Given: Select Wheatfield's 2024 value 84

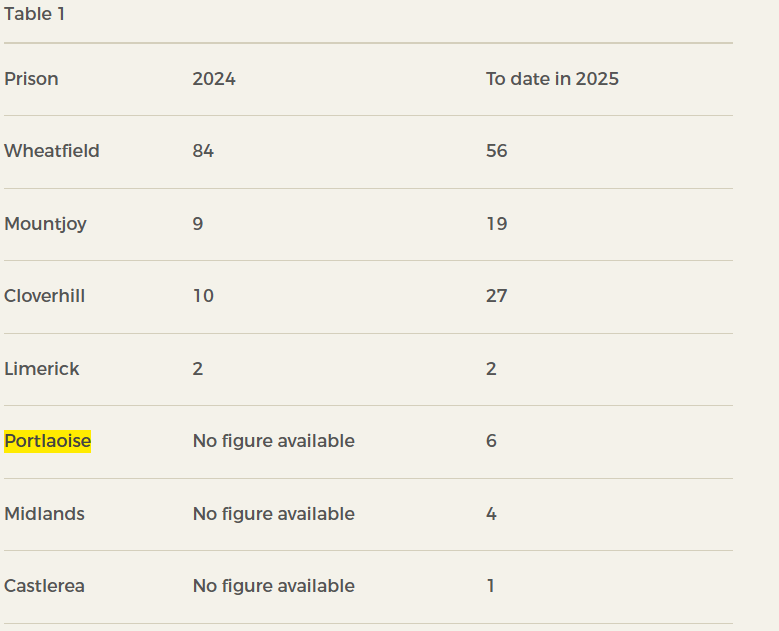Looking at the screenshot, I should [x=203, y=151].
